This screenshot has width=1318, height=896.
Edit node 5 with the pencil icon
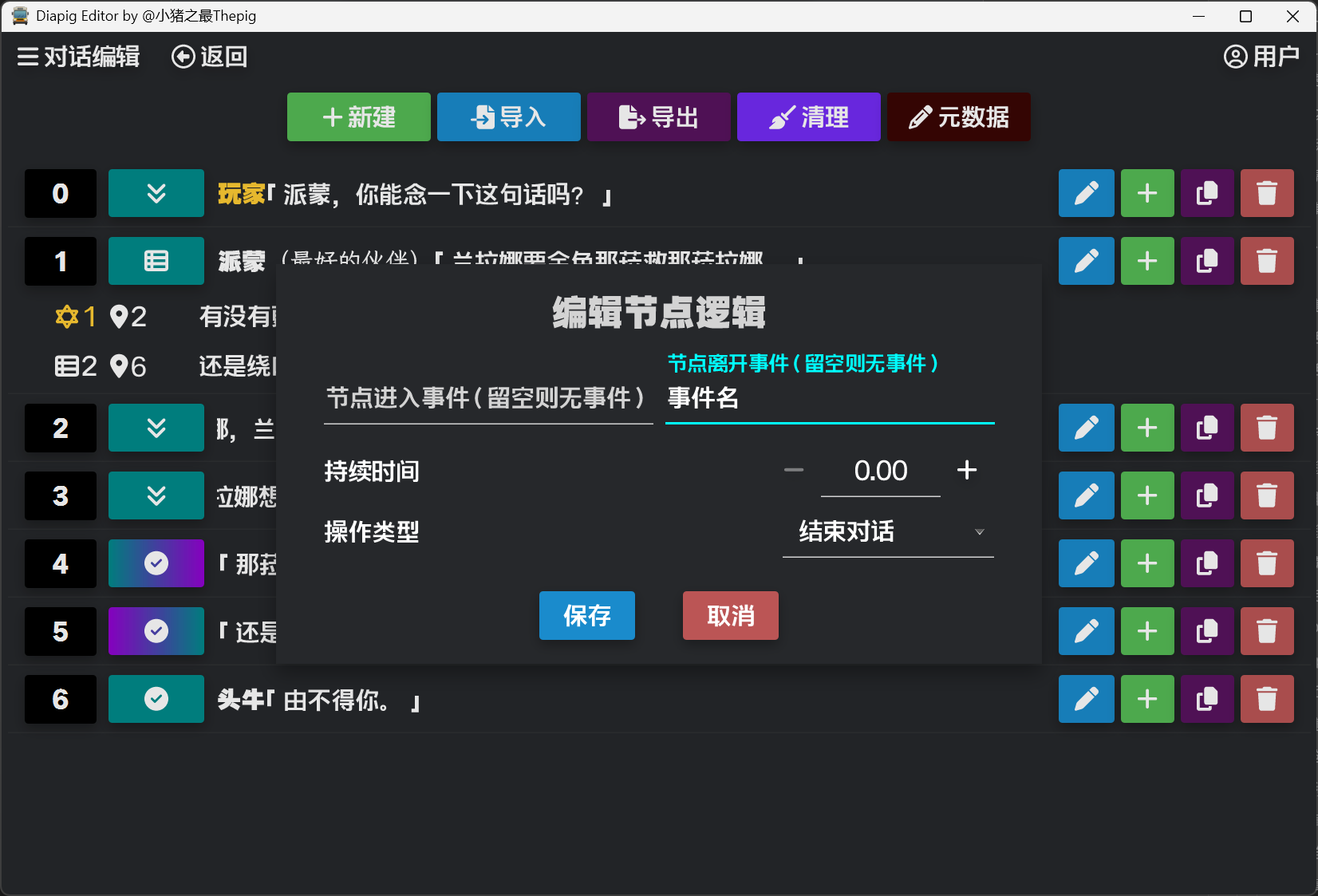(x=1086, y=631)
